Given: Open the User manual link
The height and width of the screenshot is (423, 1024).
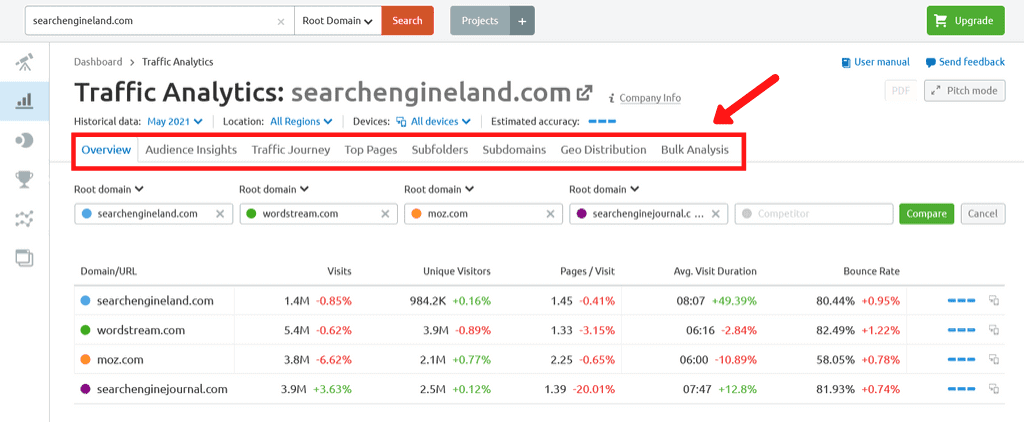Looking at the screenshot, I should [876, 62].
